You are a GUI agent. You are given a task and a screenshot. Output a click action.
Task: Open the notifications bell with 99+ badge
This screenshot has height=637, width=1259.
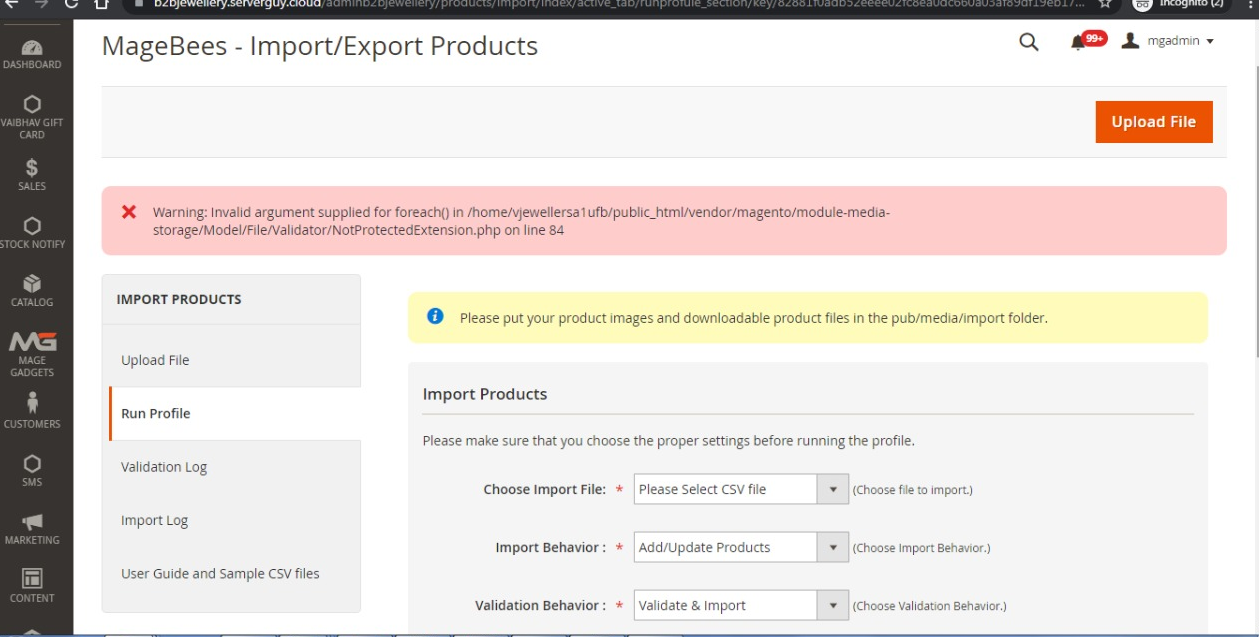[x=1087, y=41]
